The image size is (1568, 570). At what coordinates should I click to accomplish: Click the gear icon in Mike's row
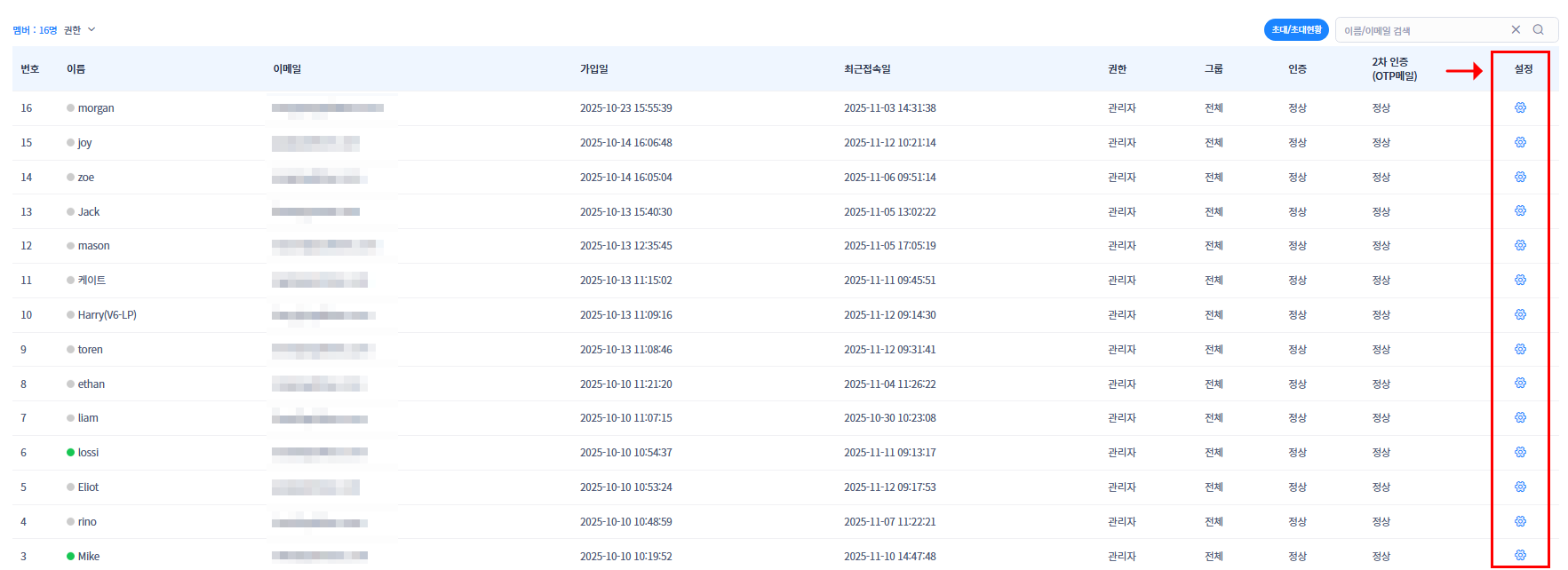(x=1520, y=555)
